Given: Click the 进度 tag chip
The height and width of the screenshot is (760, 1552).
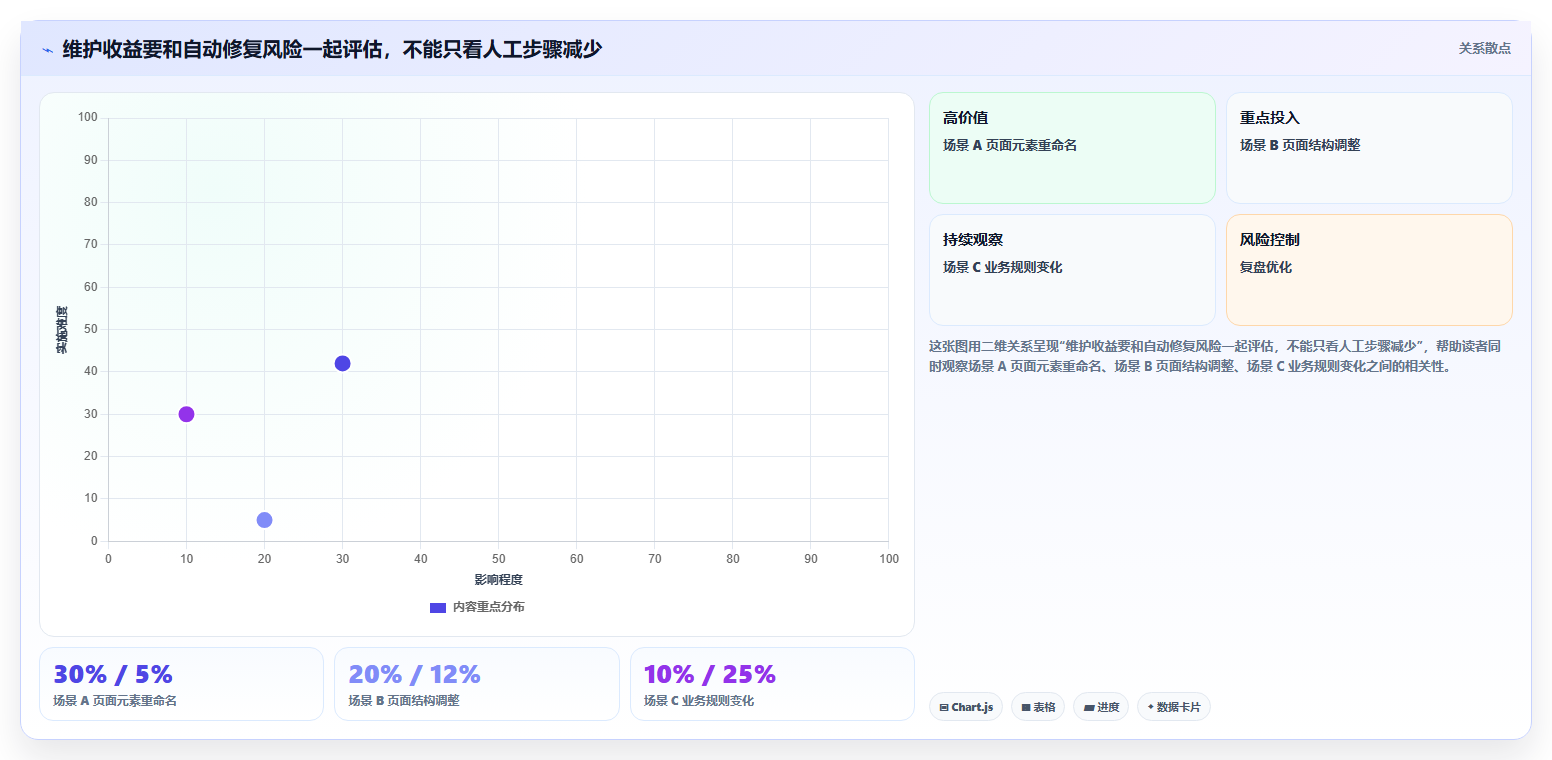Looking at the screenshot, I should [1101, 707].
